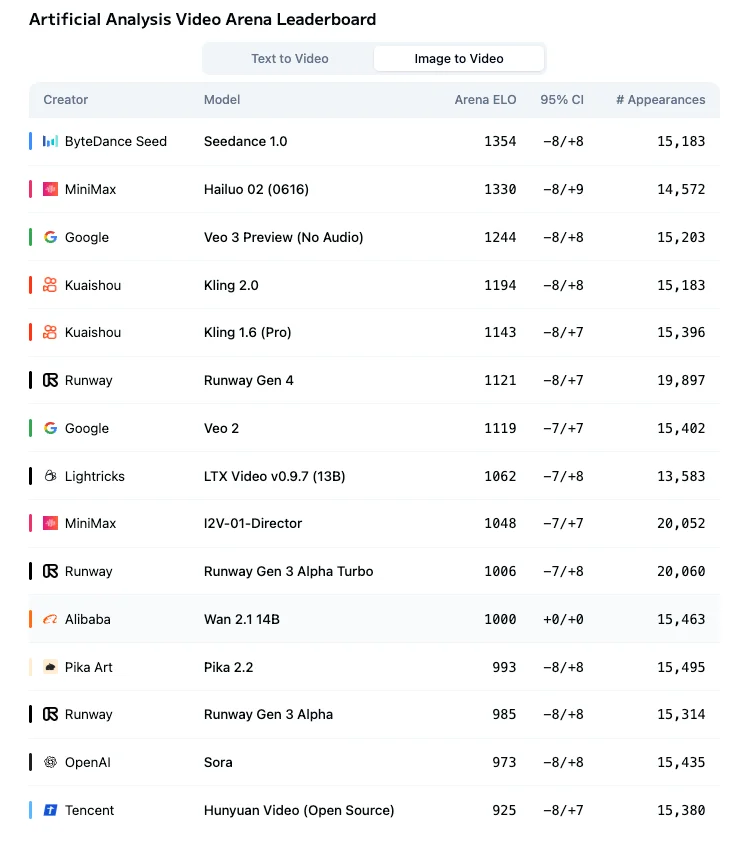Sort by the # Appearances column header
Screen dimensions: 743x846
click(x=660, y=100)
